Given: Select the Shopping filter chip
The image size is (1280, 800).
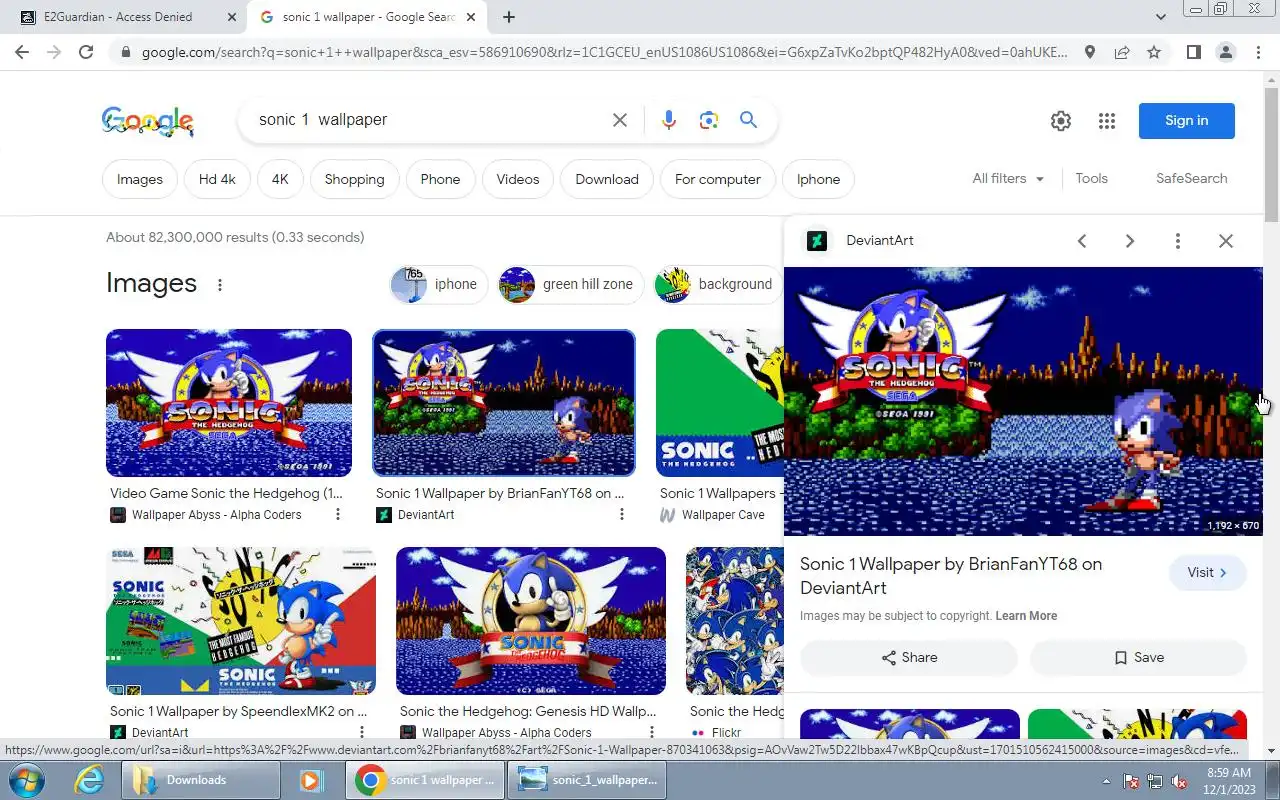Looking at the screenshot, I should point(355,179).
